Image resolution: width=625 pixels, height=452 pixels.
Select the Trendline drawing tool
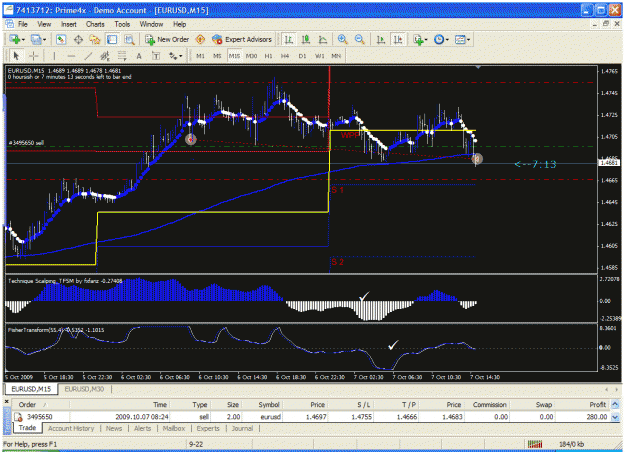point(88,56)
